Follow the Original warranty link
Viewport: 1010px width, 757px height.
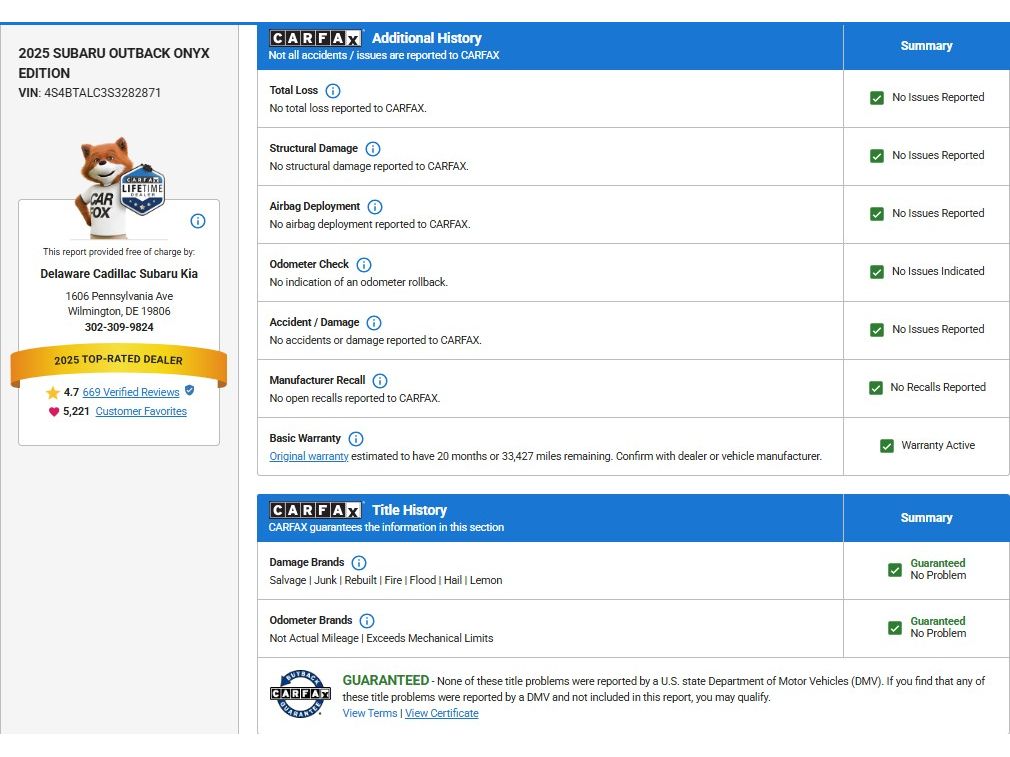pyautogui.click(x=309, y=456)
